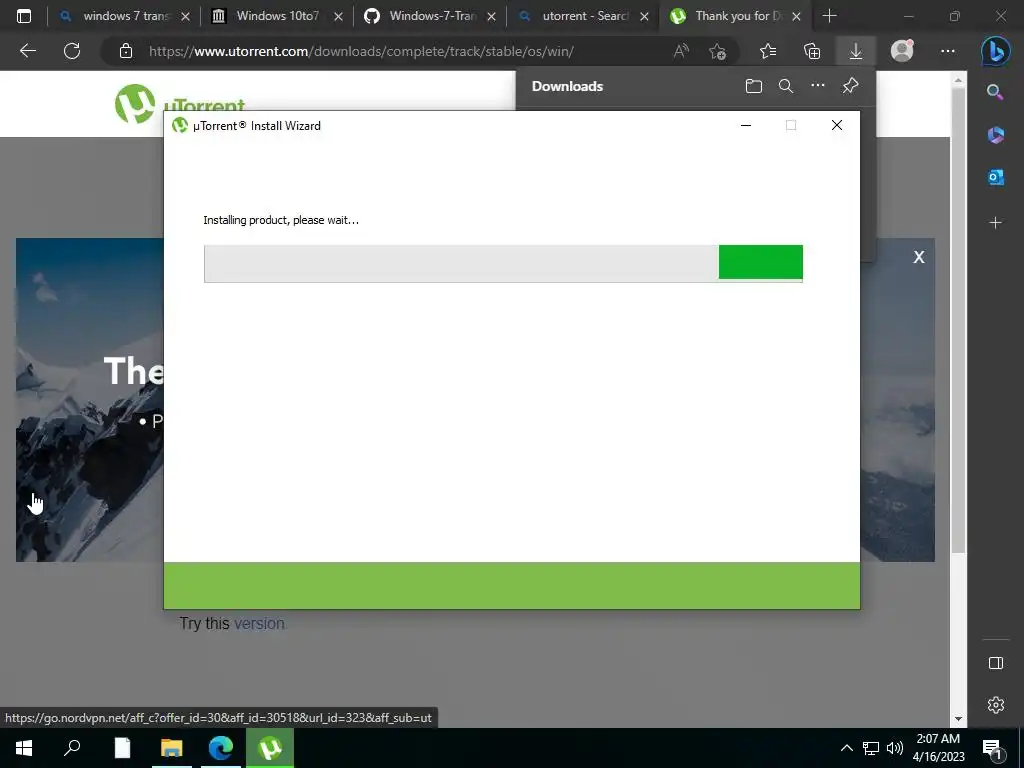Open the Favorites list icon
Image resolution: width=1024 pixels, height=768 pixels.
768,51
